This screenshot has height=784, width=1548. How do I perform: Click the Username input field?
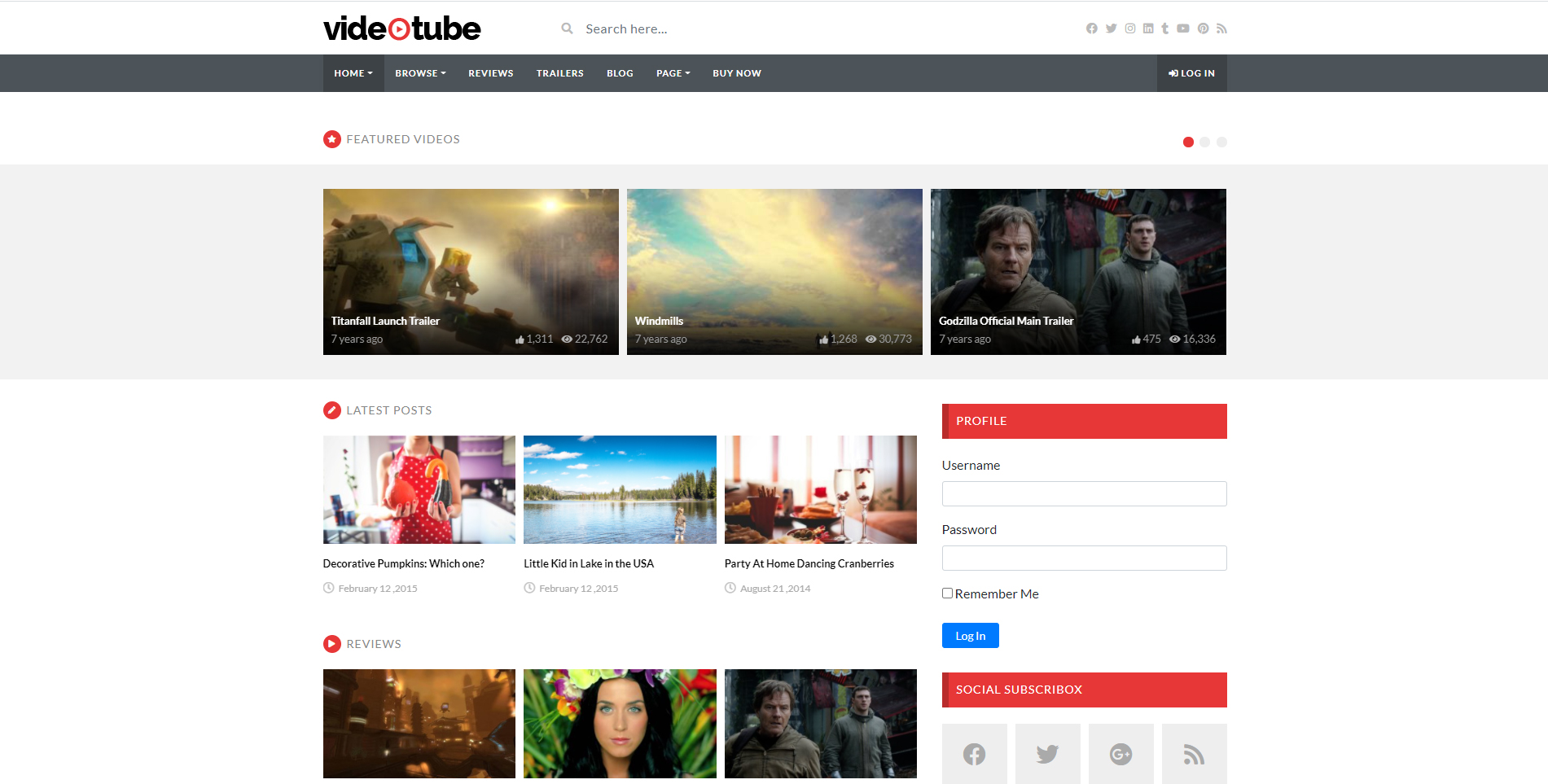pos(1084,493)
